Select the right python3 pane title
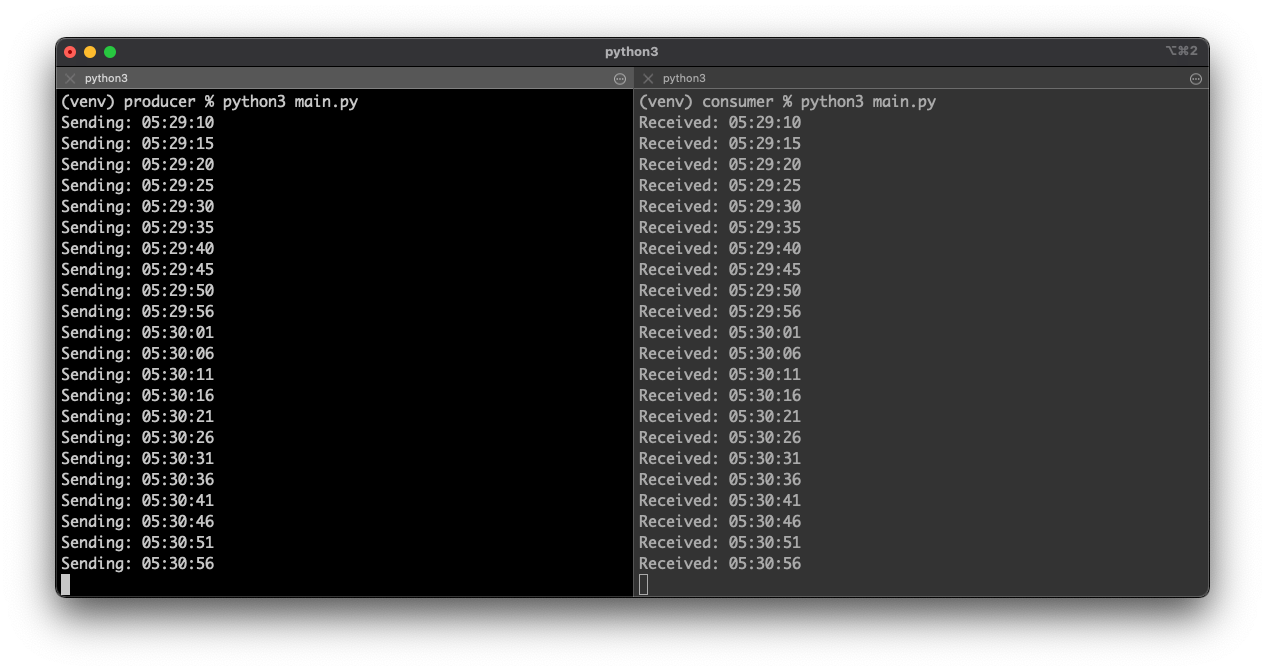 (684, 78)
